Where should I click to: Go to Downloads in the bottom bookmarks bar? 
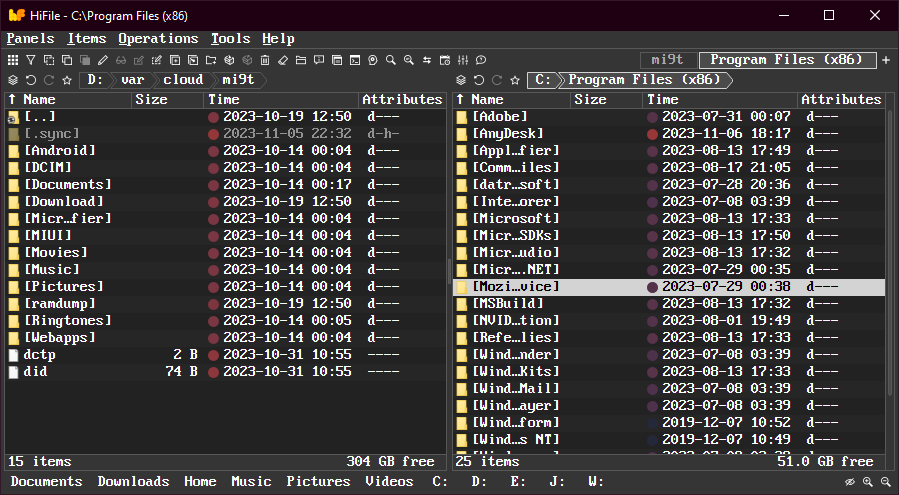[x=133, y=482]
